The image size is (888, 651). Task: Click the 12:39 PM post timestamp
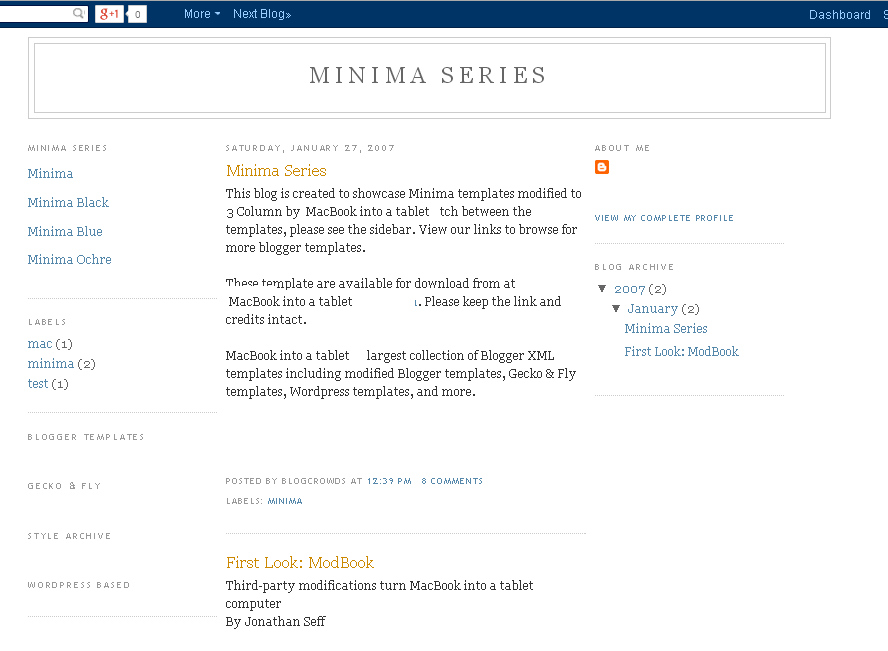(389, 481)
